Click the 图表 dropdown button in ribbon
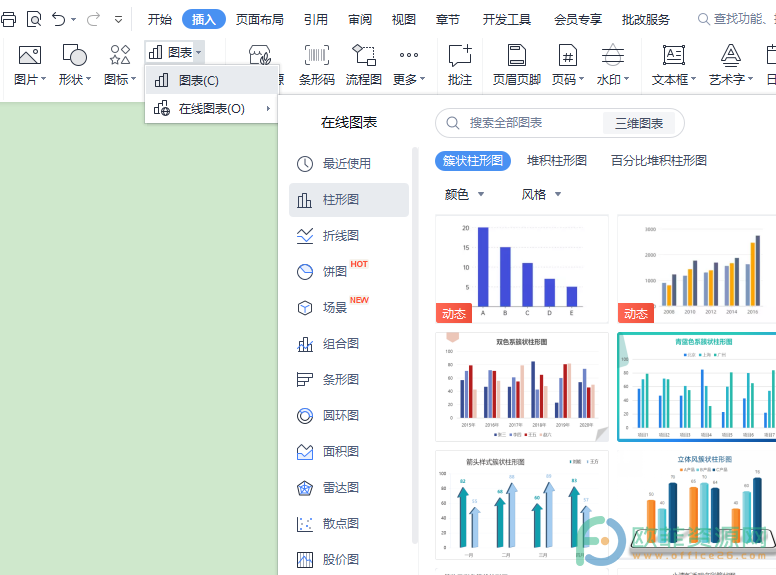The image size is (776, 575). [x=175, y=52]
